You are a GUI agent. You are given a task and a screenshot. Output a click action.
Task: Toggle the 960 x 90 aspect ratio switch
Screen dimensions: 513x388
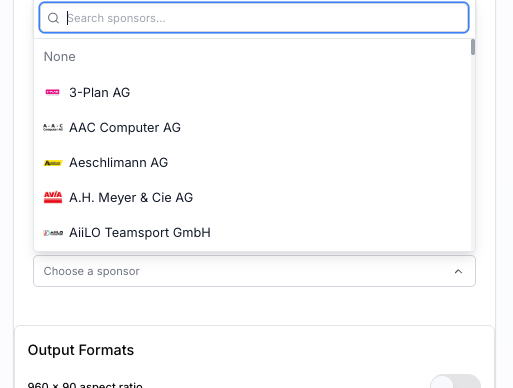tap(455, 382)
